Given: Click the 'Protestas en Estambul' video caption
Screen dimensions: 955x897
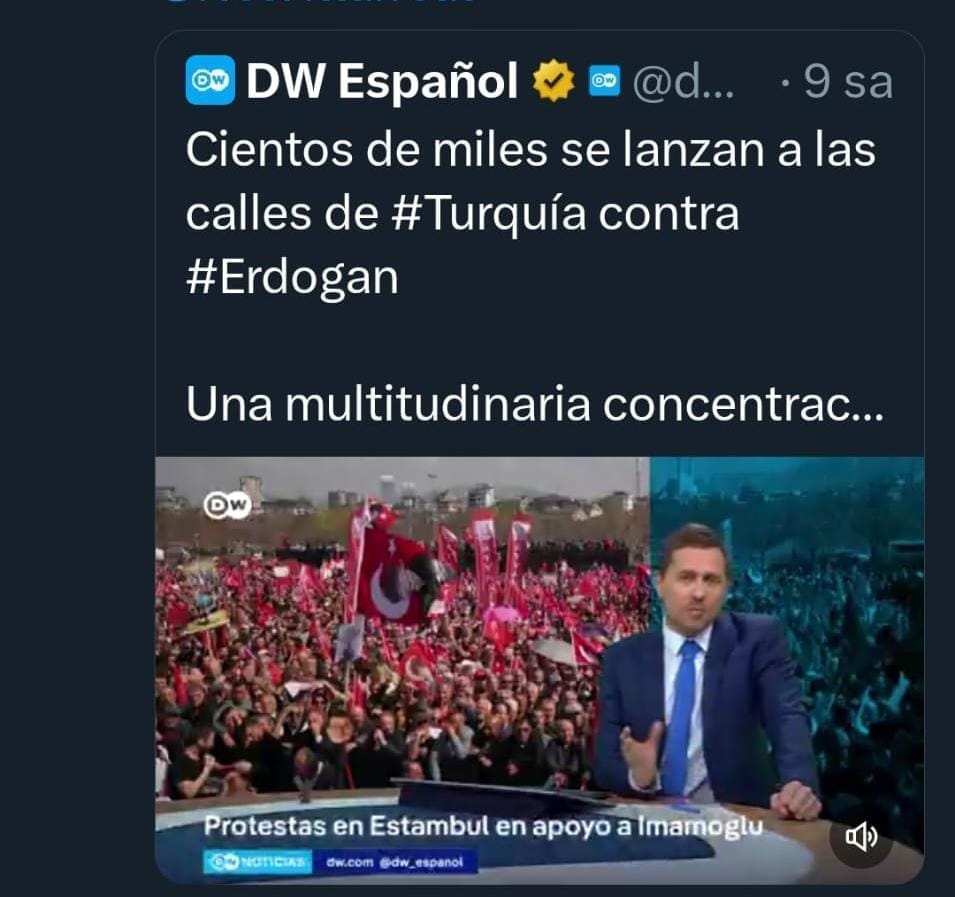Looking at the screenshot, I should (x=483, y=826).
